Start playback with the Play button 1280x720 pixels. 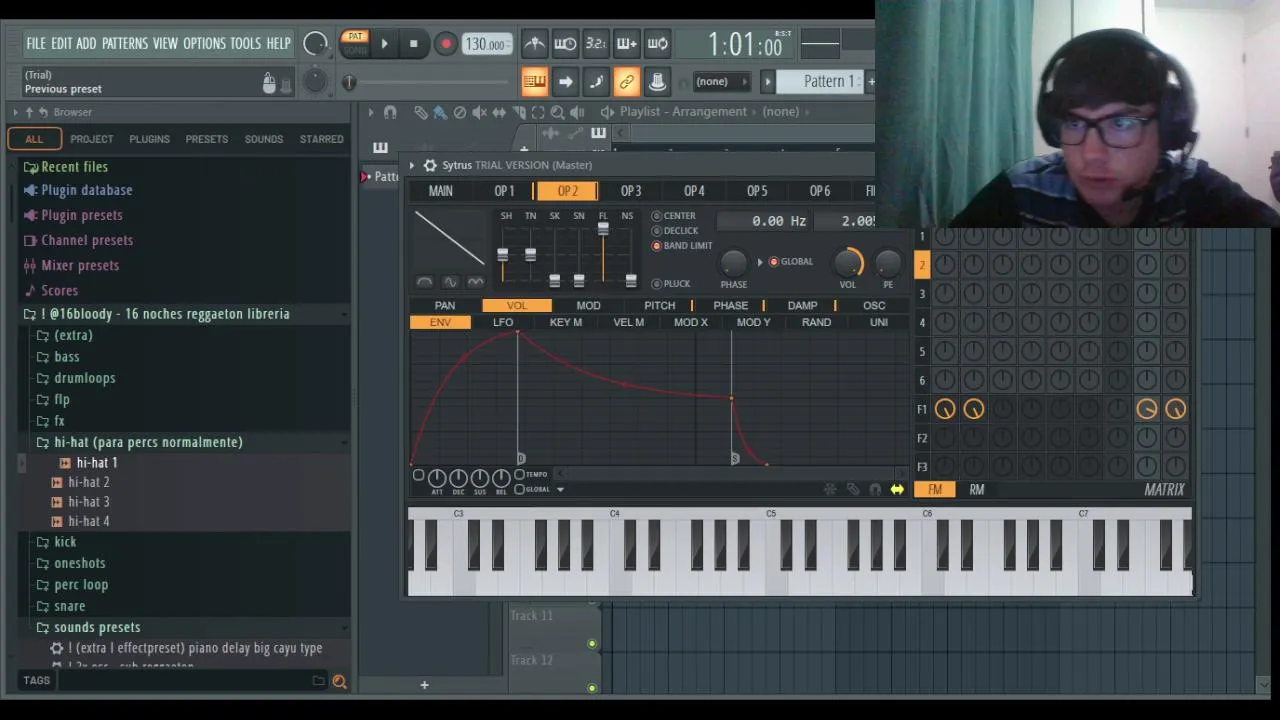coord(384,44)
